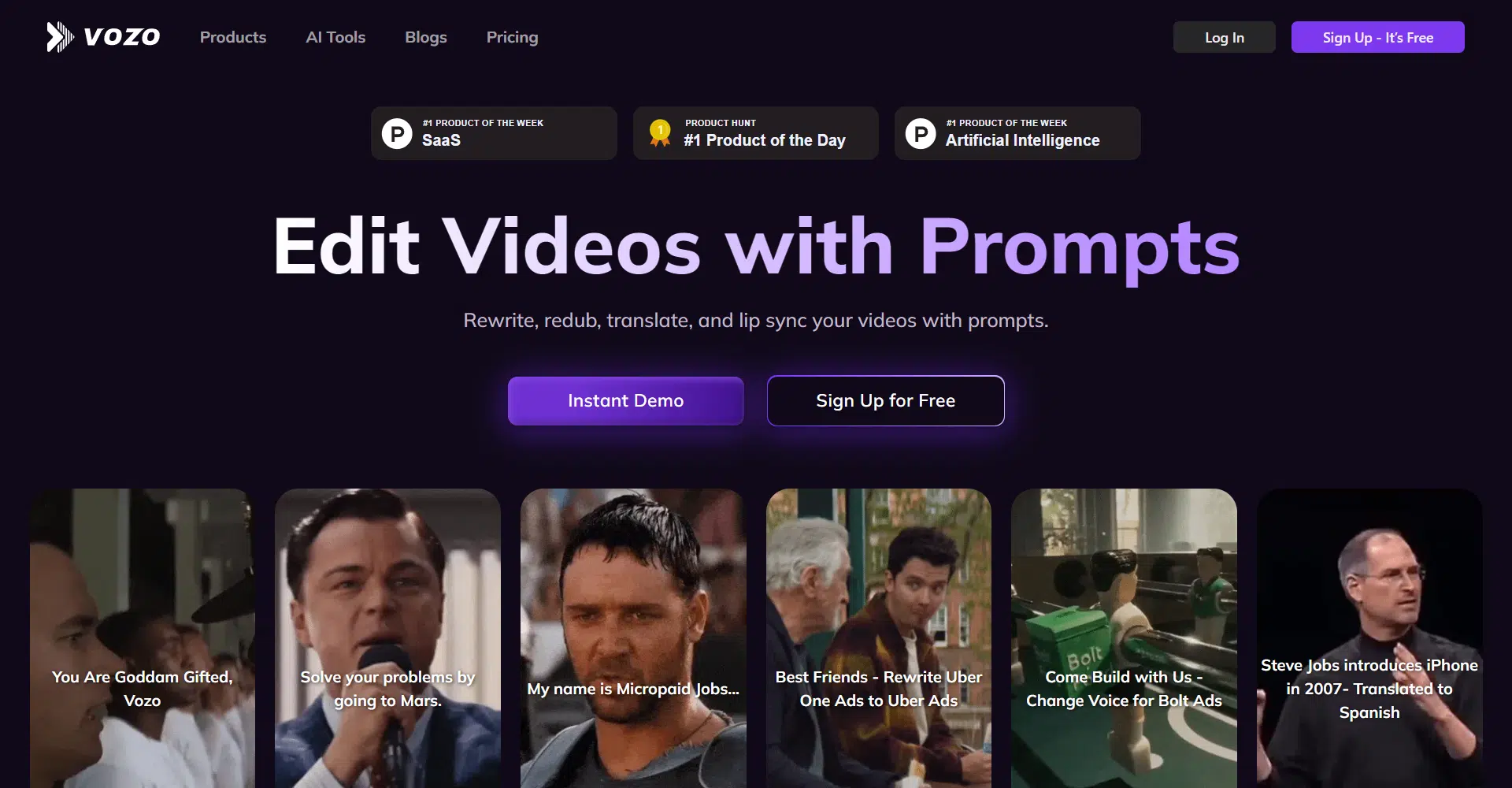Click the gold medal icon on Product of the Day badge
Image resolution: width=1512 pixels, height=788 pixels.
660,132
